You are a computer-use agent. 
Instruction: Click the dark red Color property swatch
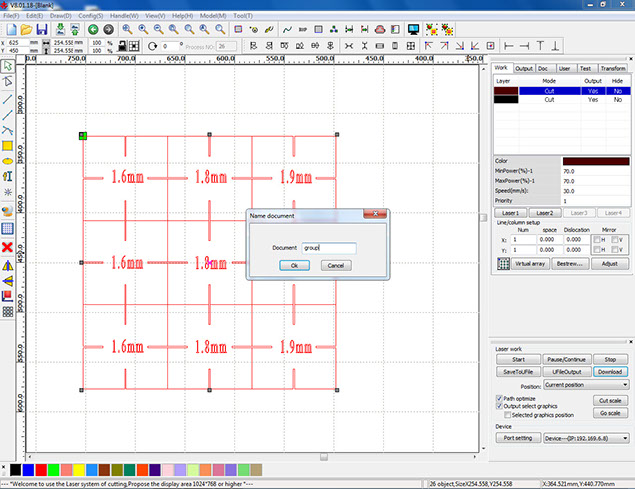596,161
